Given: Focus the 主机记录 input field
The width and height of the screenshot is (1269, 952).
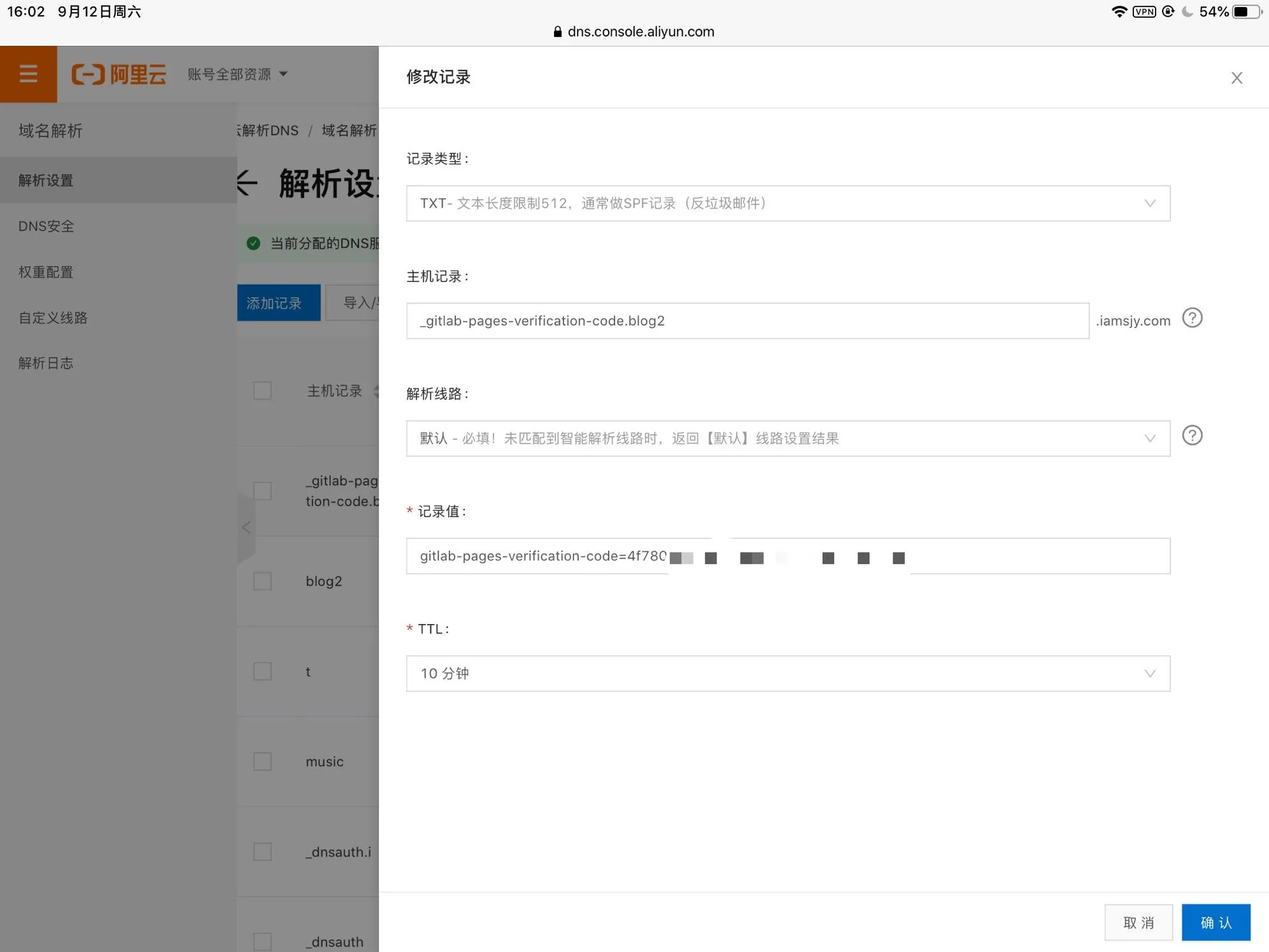Looking at the screenshot, I should click(x=748, y=320).
